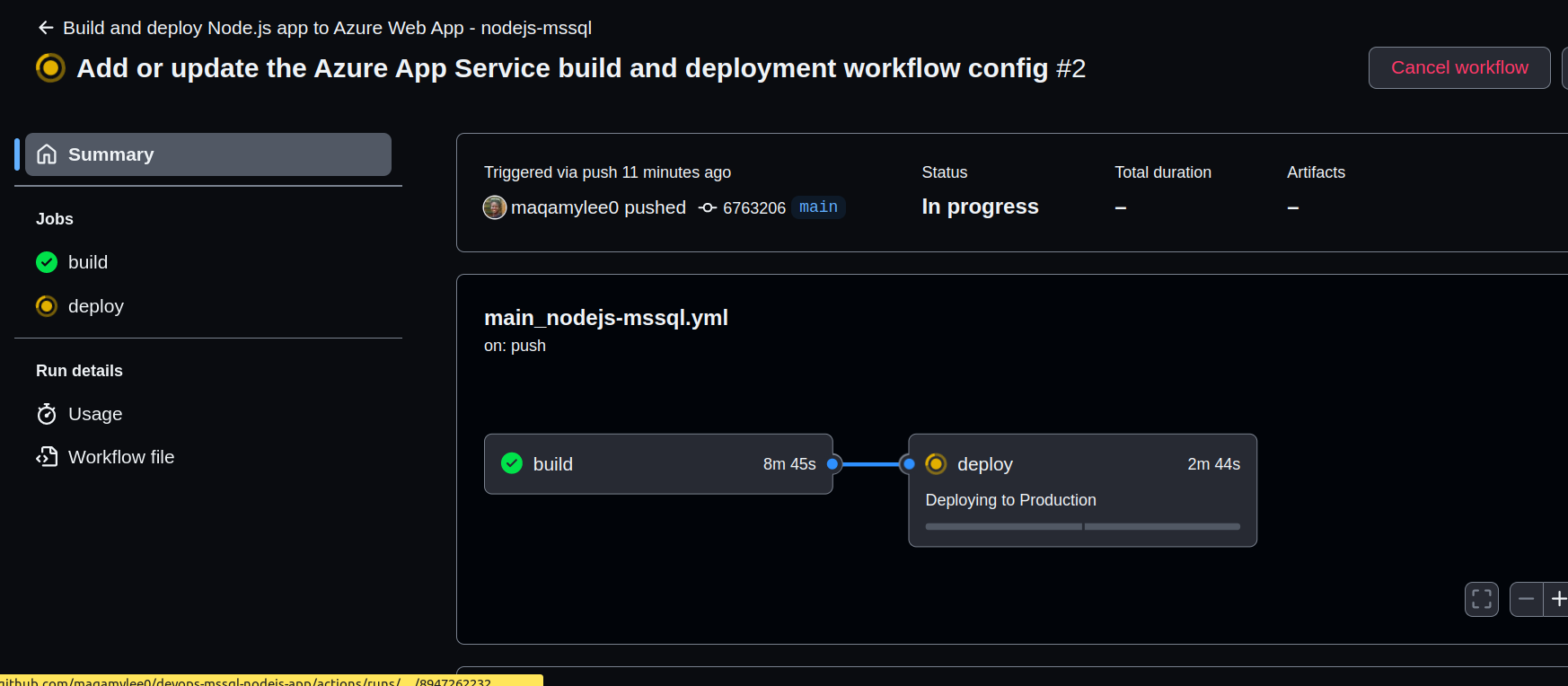Zoom in the workflow graph

(x=1558, y=599)
